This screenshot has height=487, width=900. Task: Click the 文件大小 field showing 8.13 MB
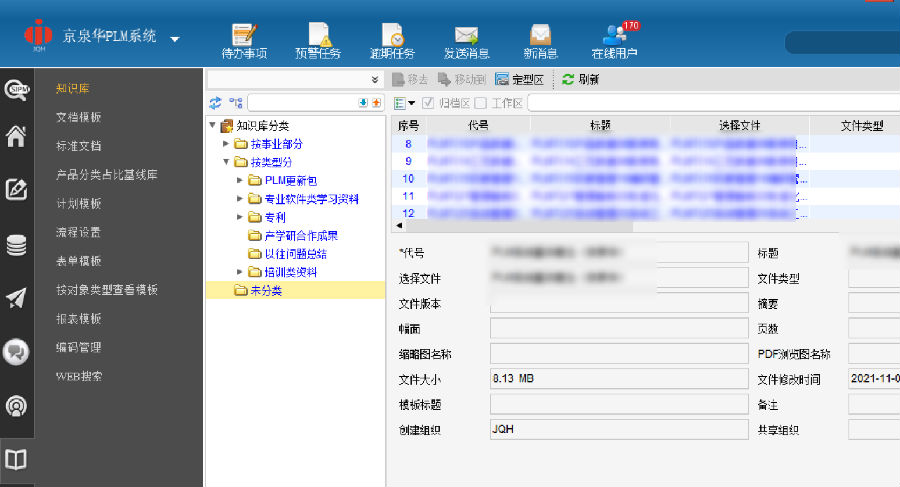pos(619,378)
